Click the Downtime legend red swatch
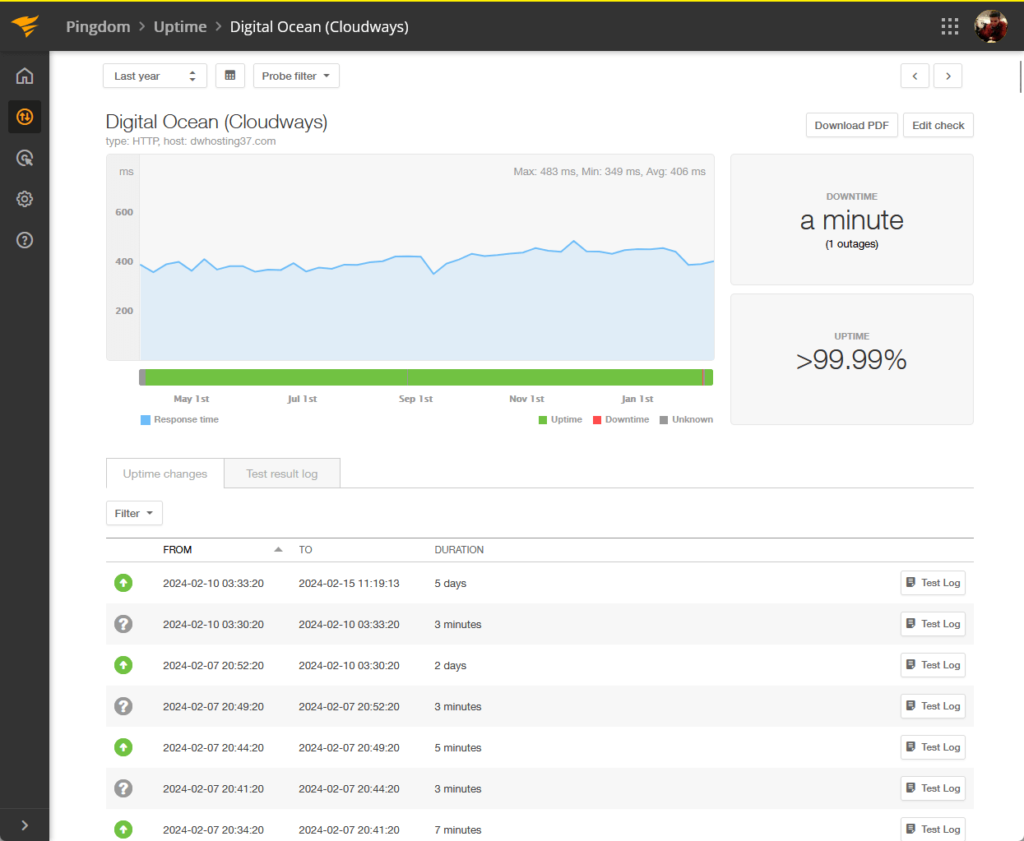 pyautogui.click(x=597, y=420)
